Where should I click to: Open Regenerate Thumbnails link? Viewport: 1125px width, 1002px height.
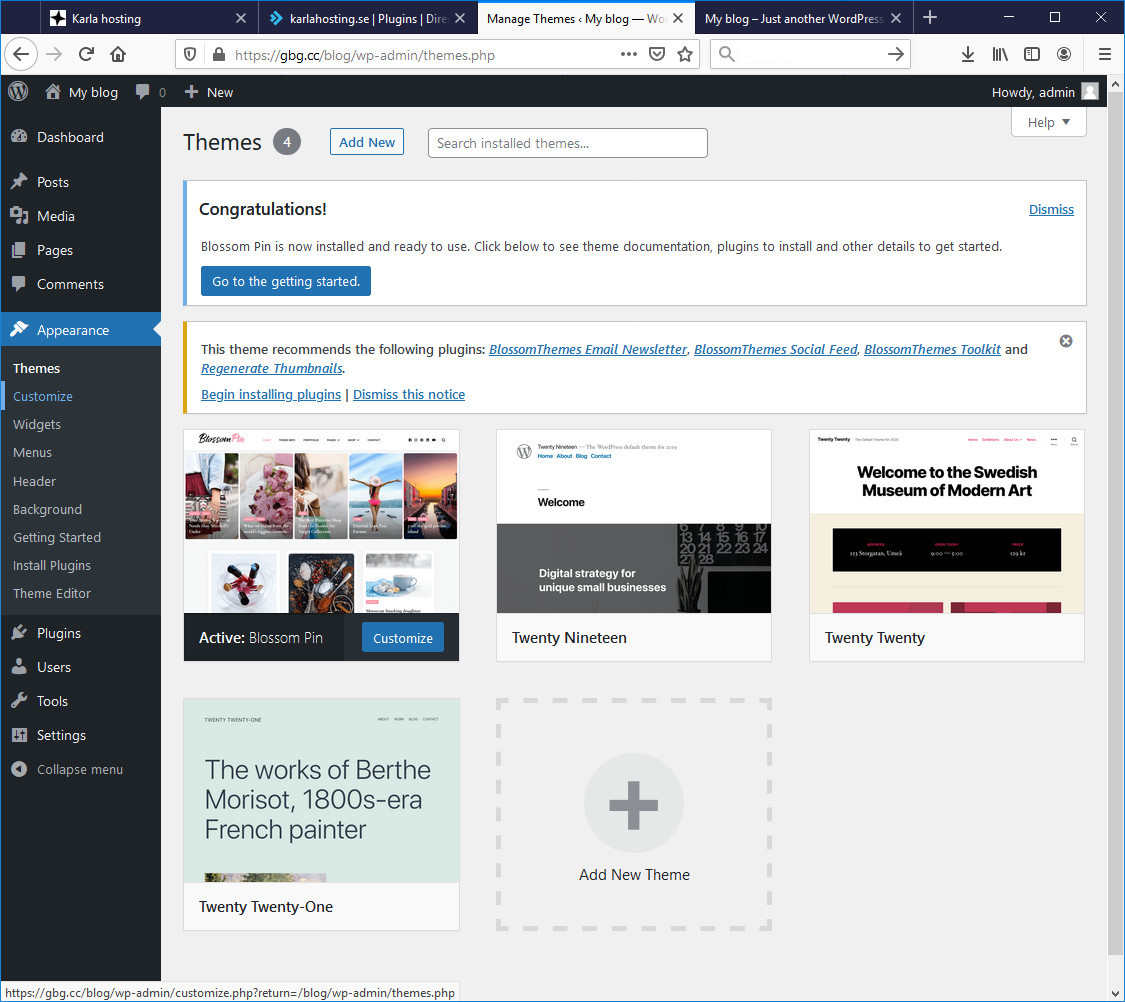[x=272, y=369]
